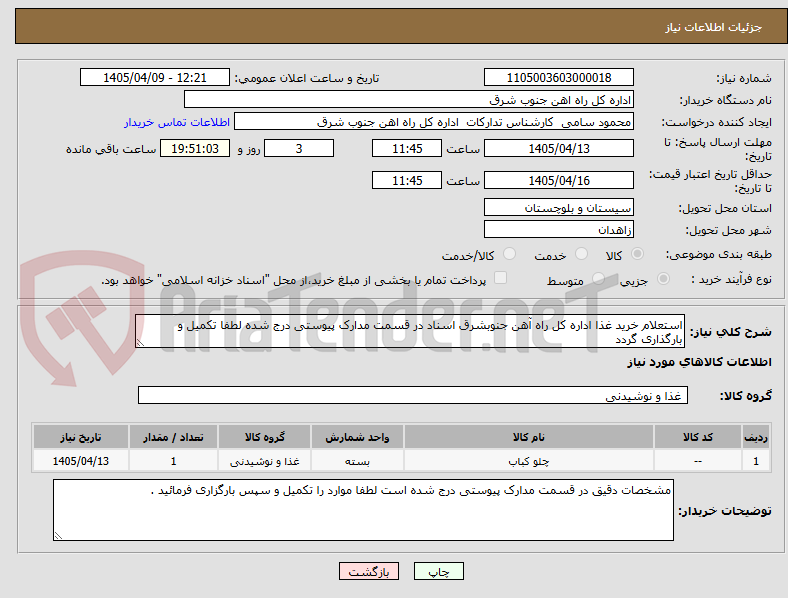This screenshot has height=598, width=788.
Task: Click the شرح کلی نیاز description textarea
Action: coord(410,332)
